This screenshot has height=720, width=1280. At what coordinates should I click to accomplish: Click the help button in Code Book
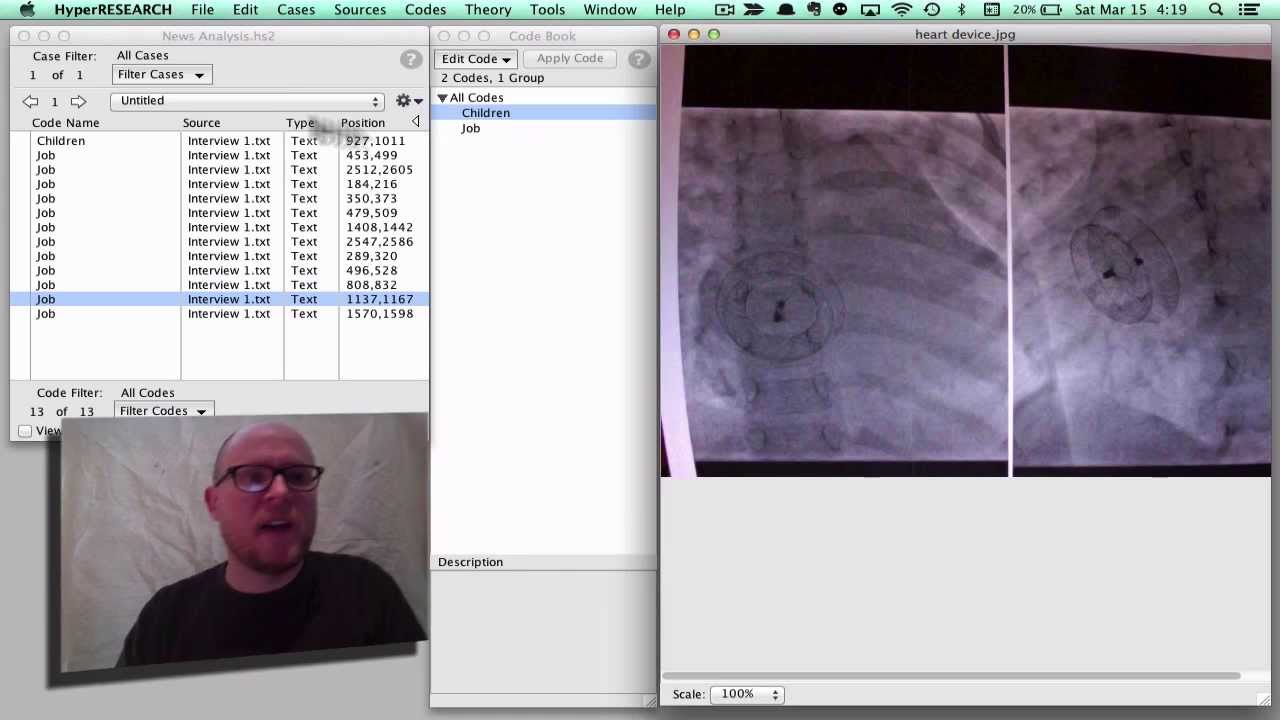(639, 59)
